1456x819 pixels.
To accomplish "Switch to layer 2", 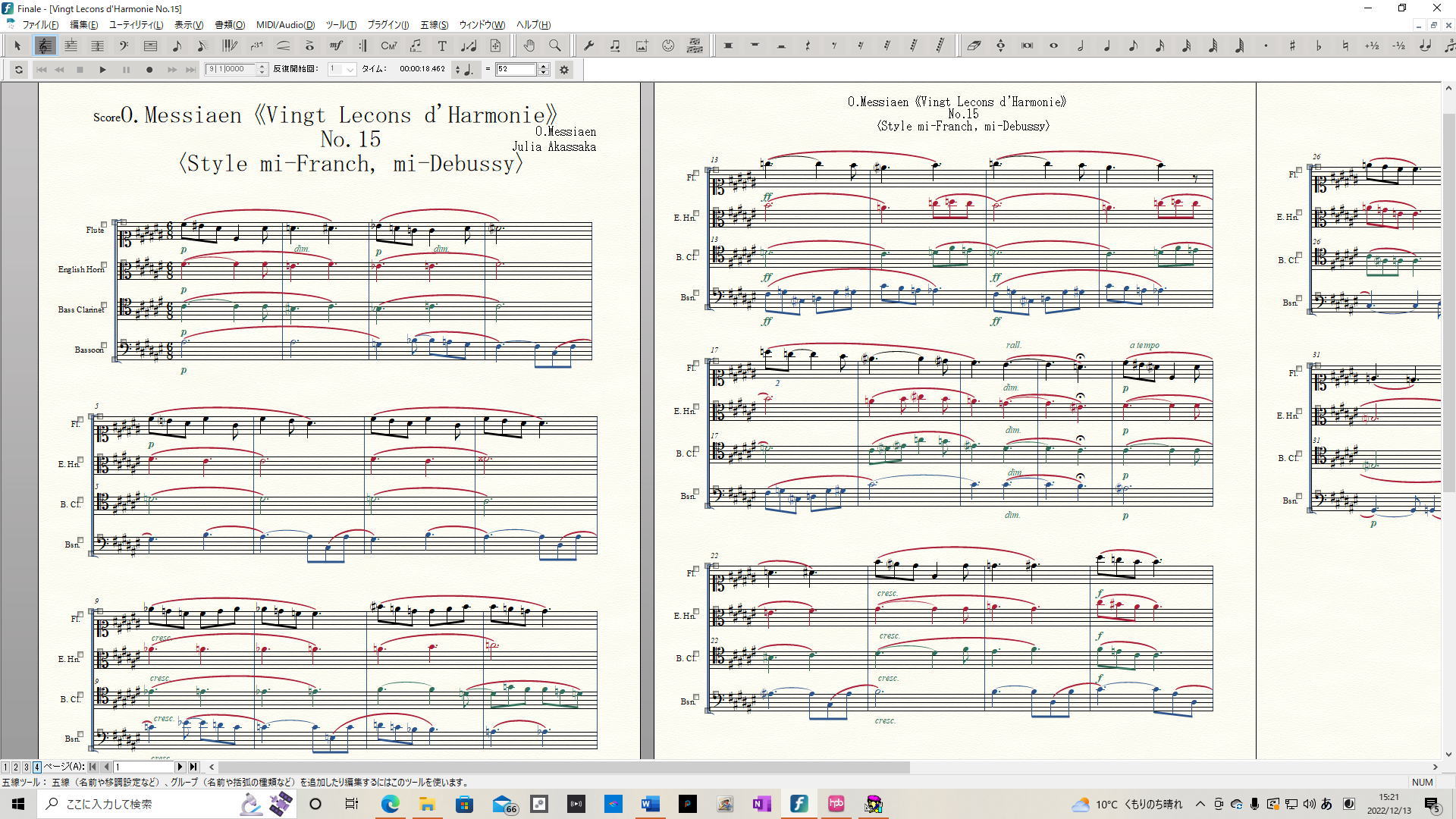I will [15, 767].
